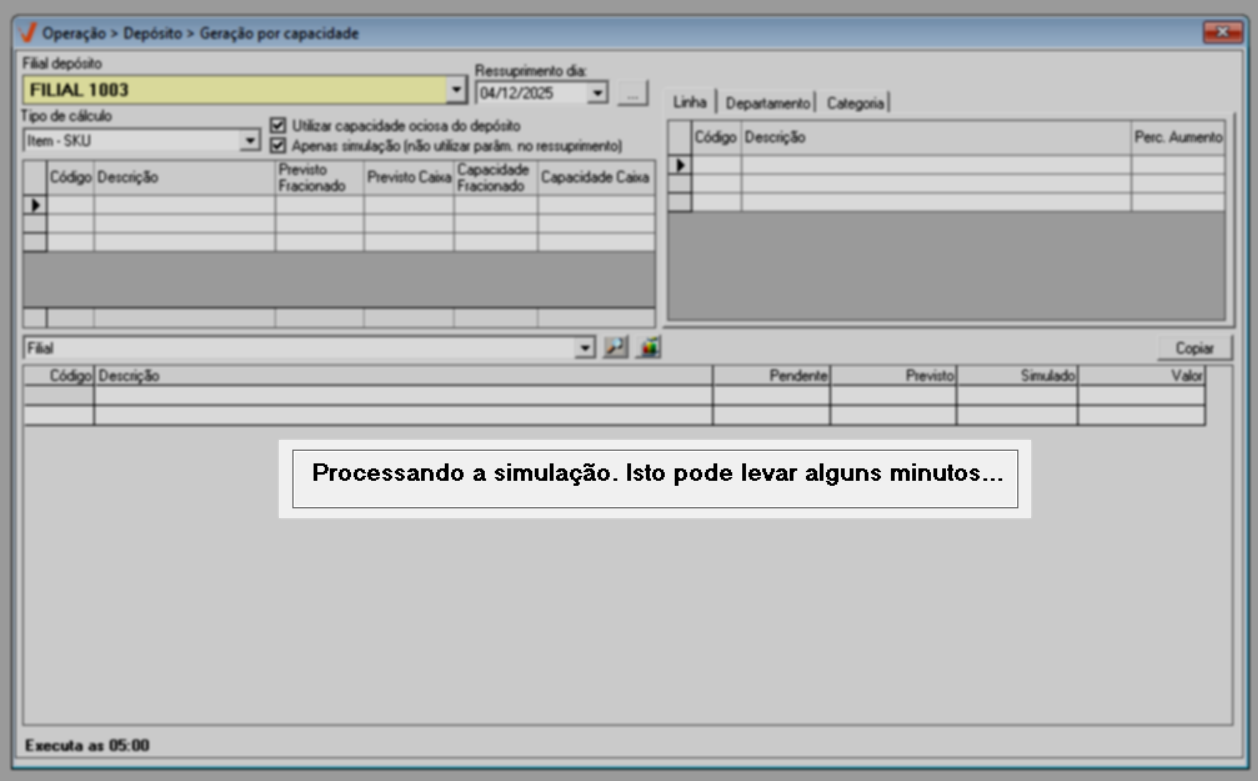Open the chart icon beside the search icon
This screenshot has height=781, width=1258.
point(650,348)
